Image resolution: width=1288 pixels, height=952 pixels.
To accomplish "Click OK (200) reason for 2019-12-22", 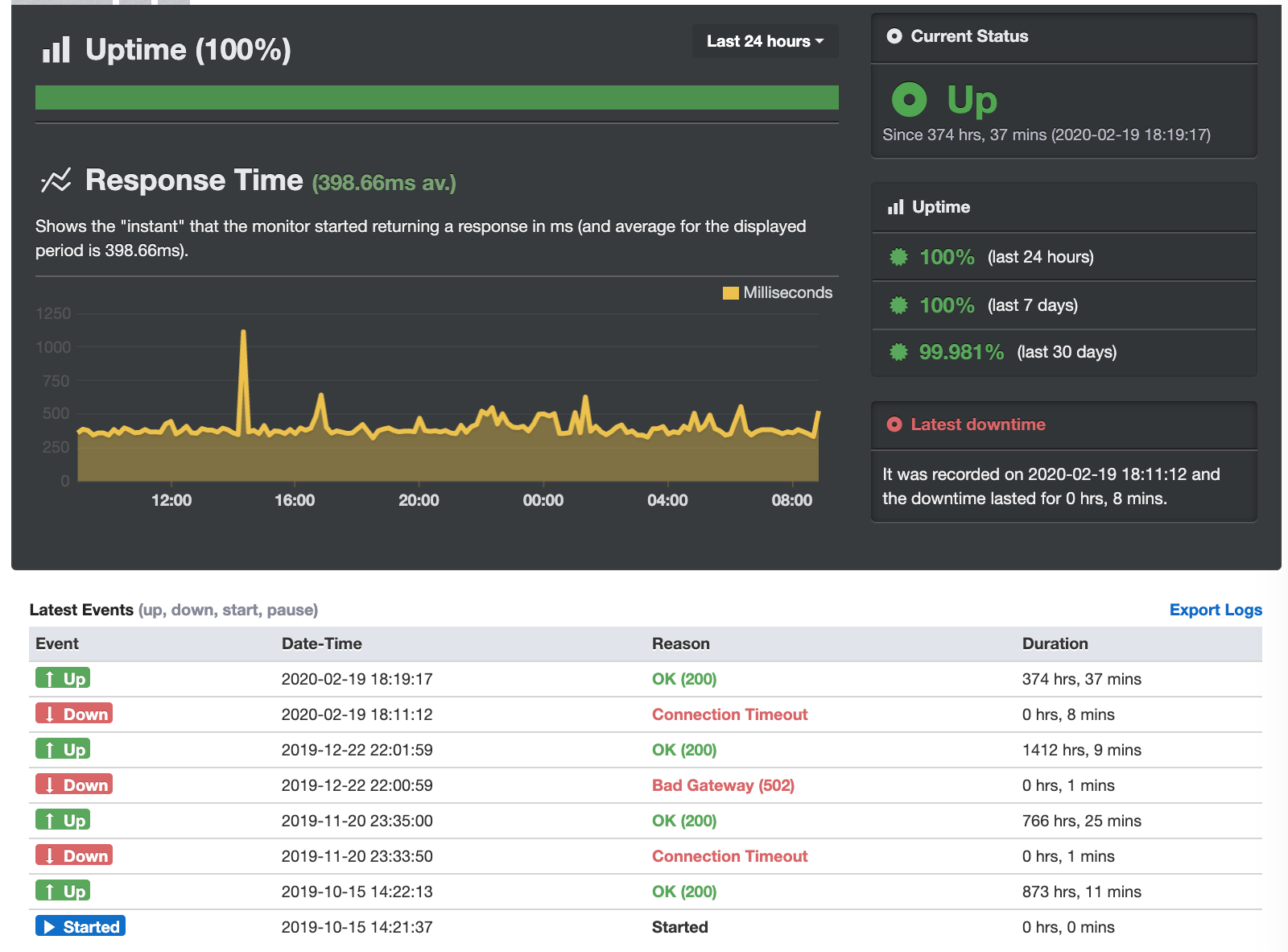I will pos(684,750).
